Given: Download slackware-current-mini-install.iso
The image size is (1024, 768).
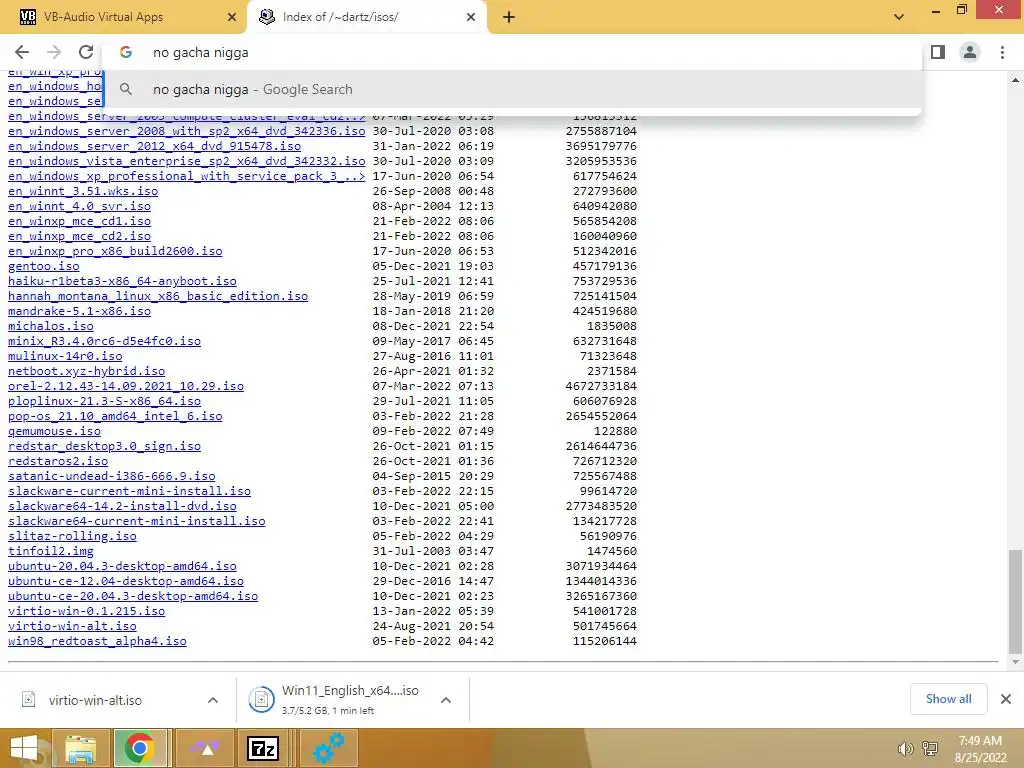Looking at the screenshot, I should pos(129,492).
